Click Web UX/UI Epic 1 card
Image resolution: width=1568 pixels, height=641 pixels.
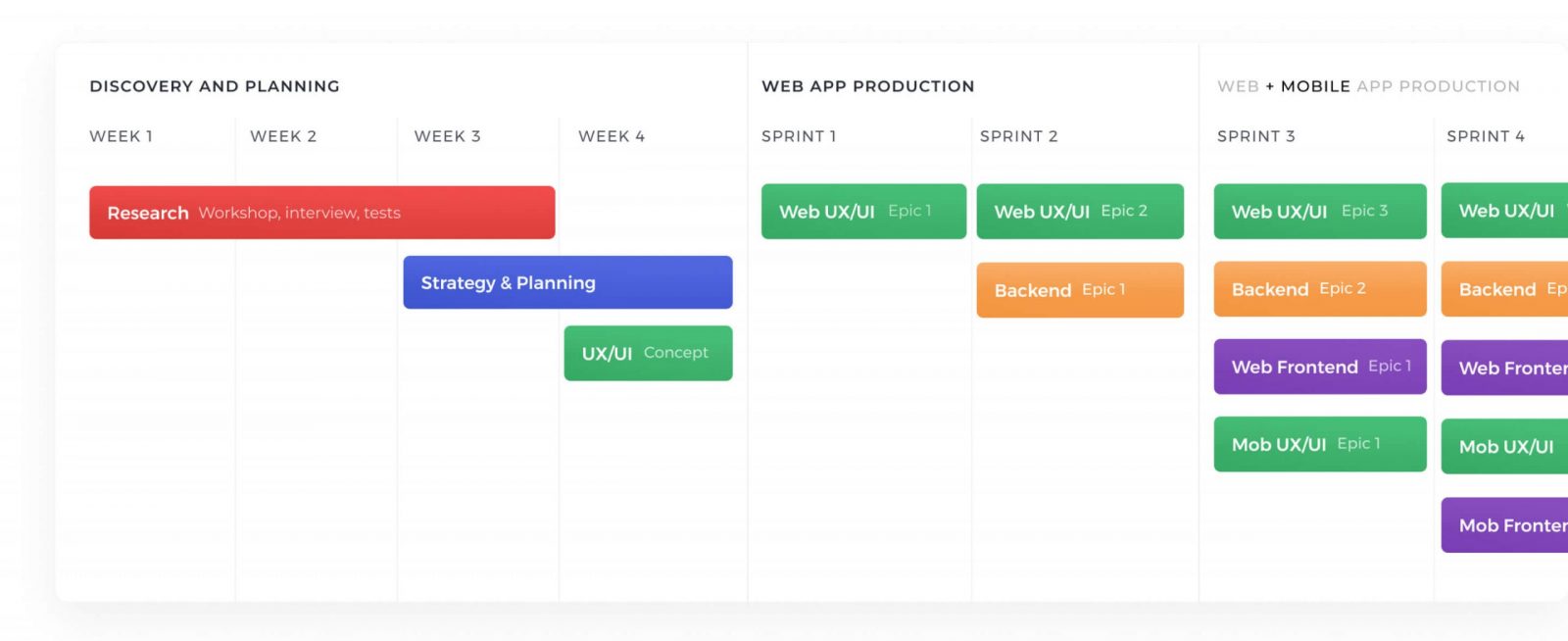click(x=862, y=211)
